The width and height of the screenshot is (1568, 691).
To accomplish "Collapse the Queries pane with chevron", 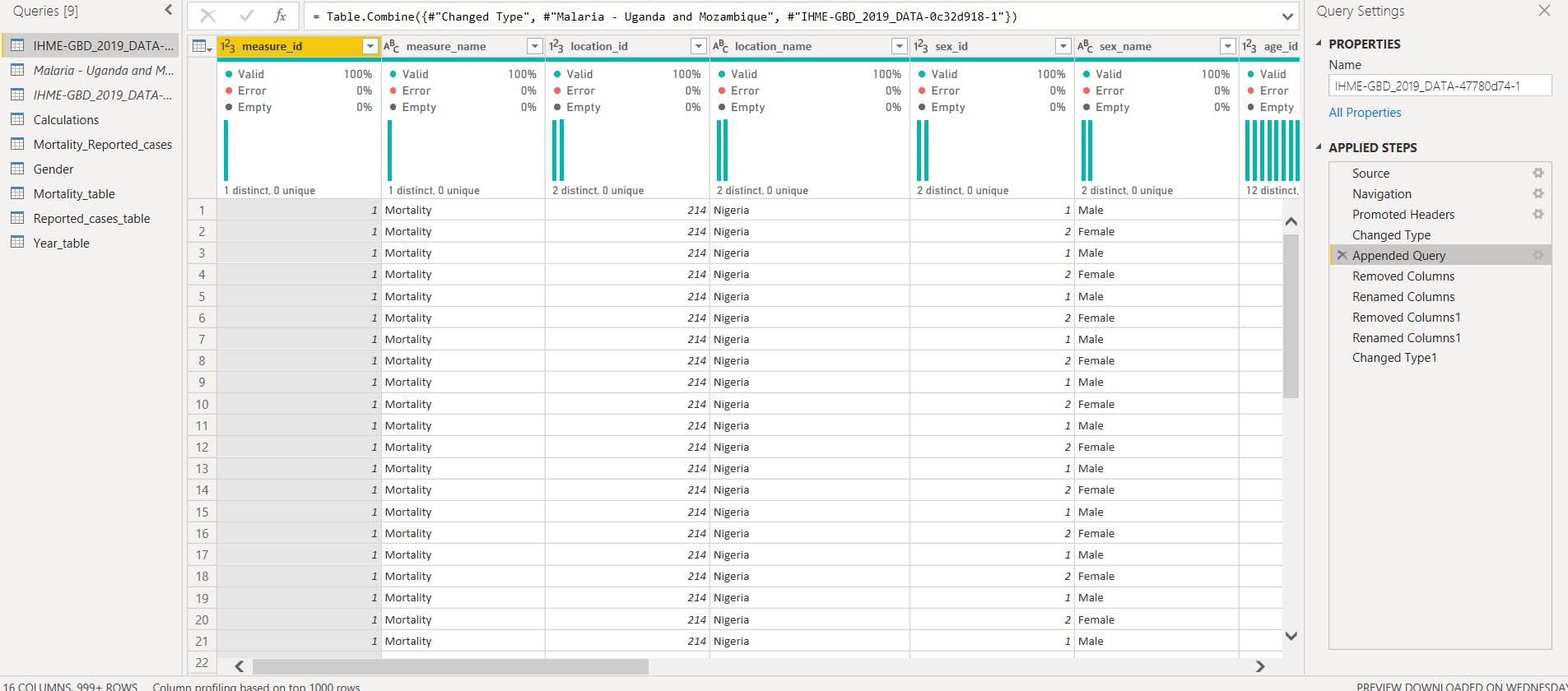I will click(169, 10).
